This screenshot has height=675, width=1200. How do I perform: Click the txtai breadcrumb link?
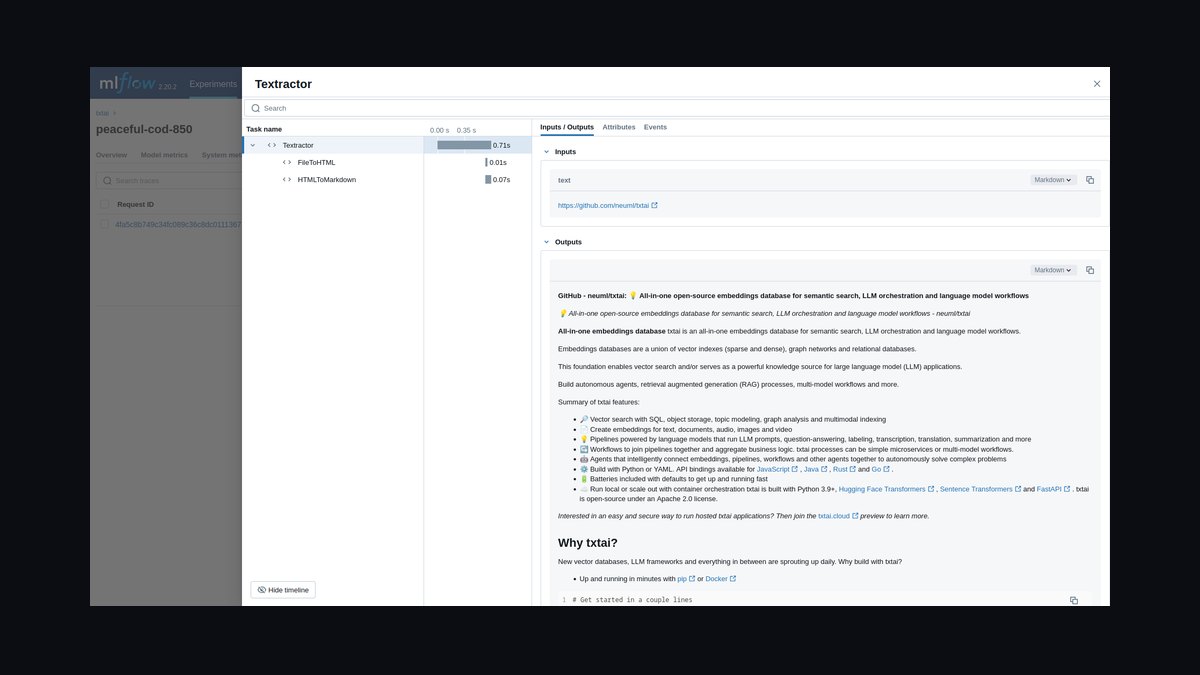coord(102,113)
